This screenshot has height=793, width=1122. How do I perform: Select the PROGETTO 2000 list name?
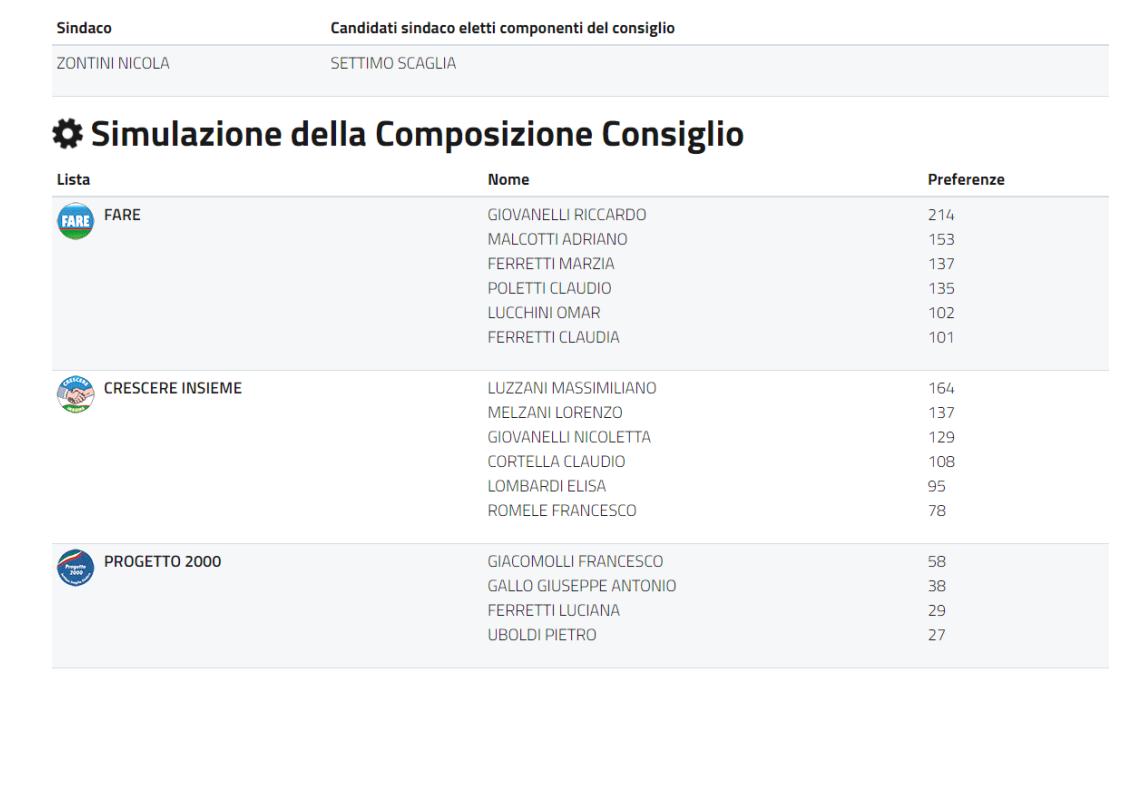pyautogui.click(x=162, y=561)
